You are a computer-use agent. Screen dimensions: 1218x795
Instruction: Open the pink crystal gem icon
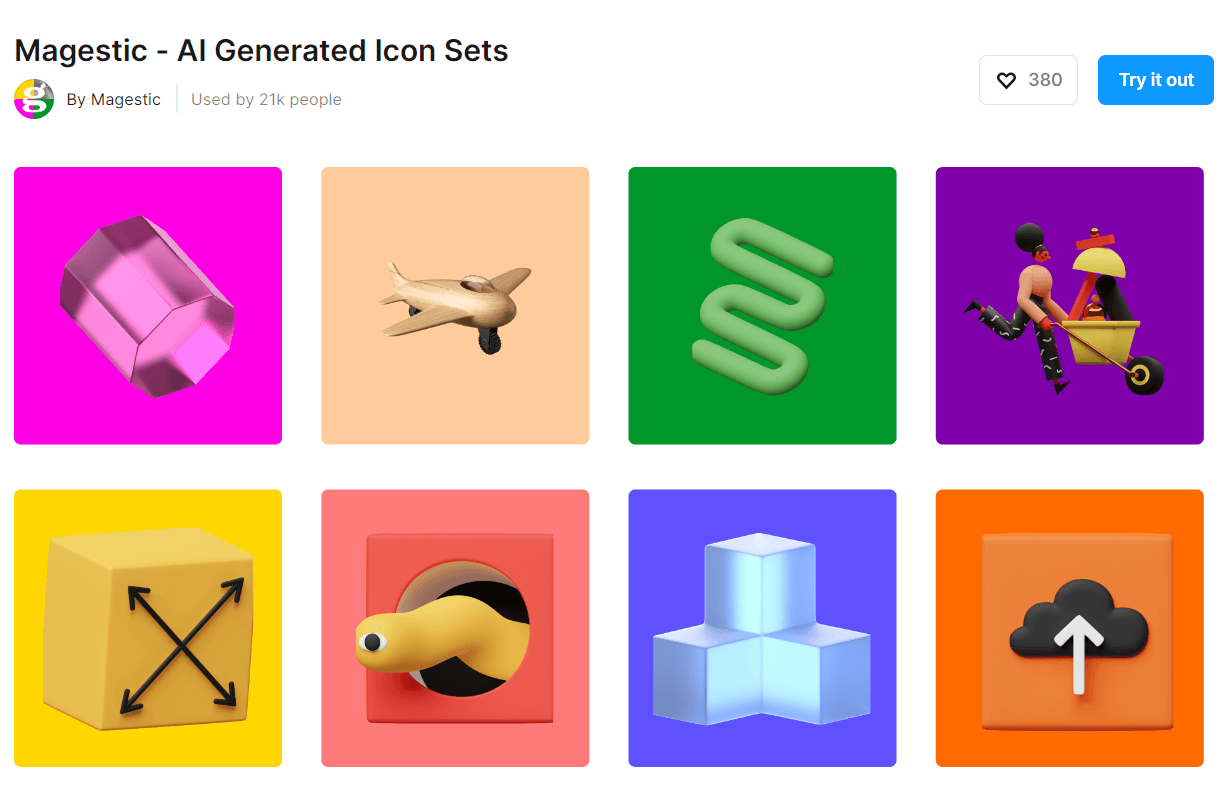coord(147,305)
